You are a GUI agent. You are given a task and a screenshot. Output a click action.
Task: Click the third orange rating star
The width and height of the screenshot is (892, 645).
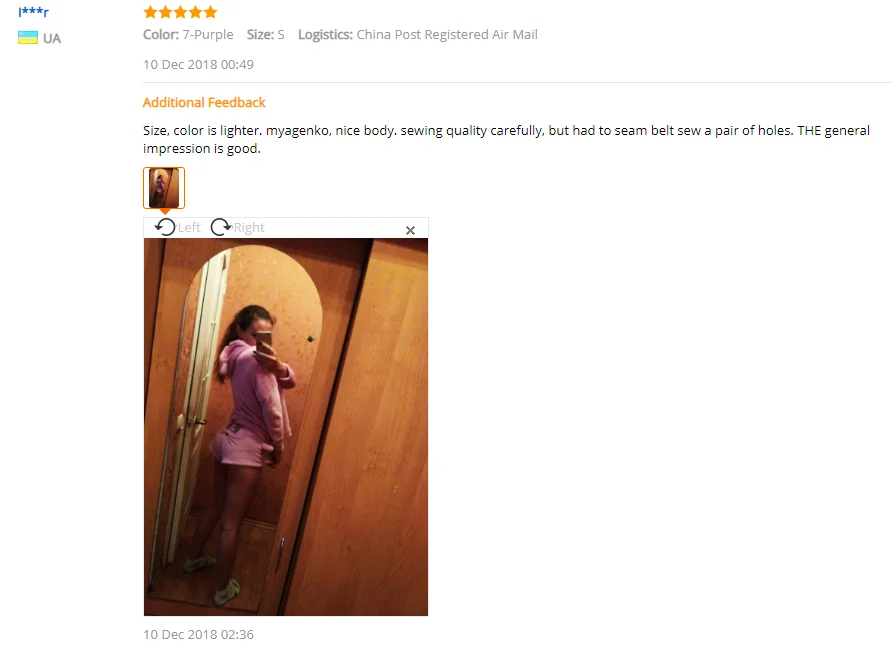pos(180,12)
